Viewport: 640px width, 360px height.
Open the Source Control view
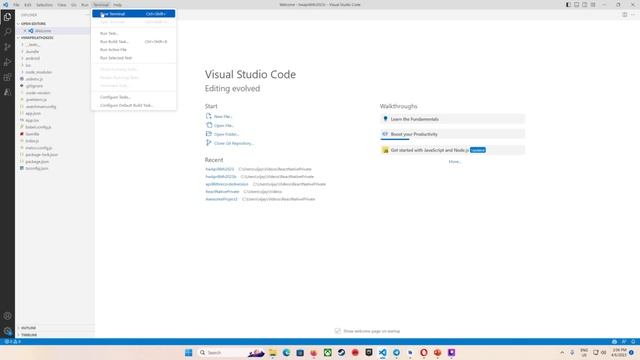point(7,47)
